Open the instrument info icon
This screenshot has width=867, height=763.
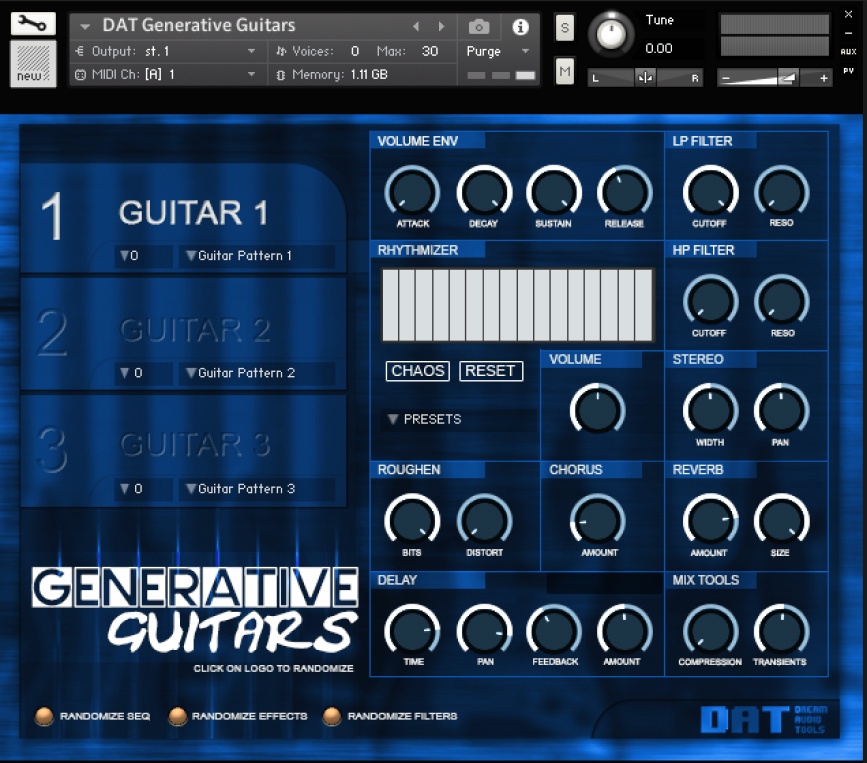(520, 27)
